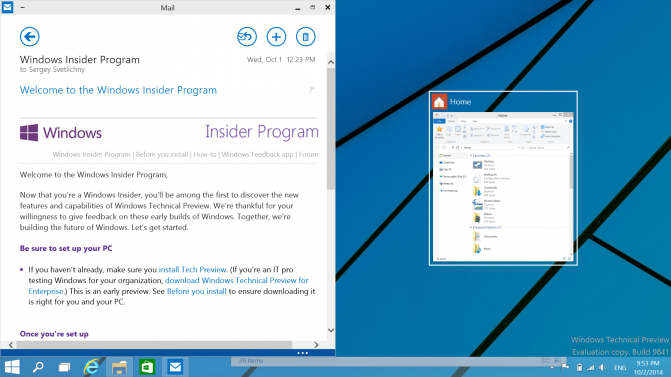This screenshot has width=671, height=377.
Task: Open the 'Before you install' header link
Action: point(162,154)
